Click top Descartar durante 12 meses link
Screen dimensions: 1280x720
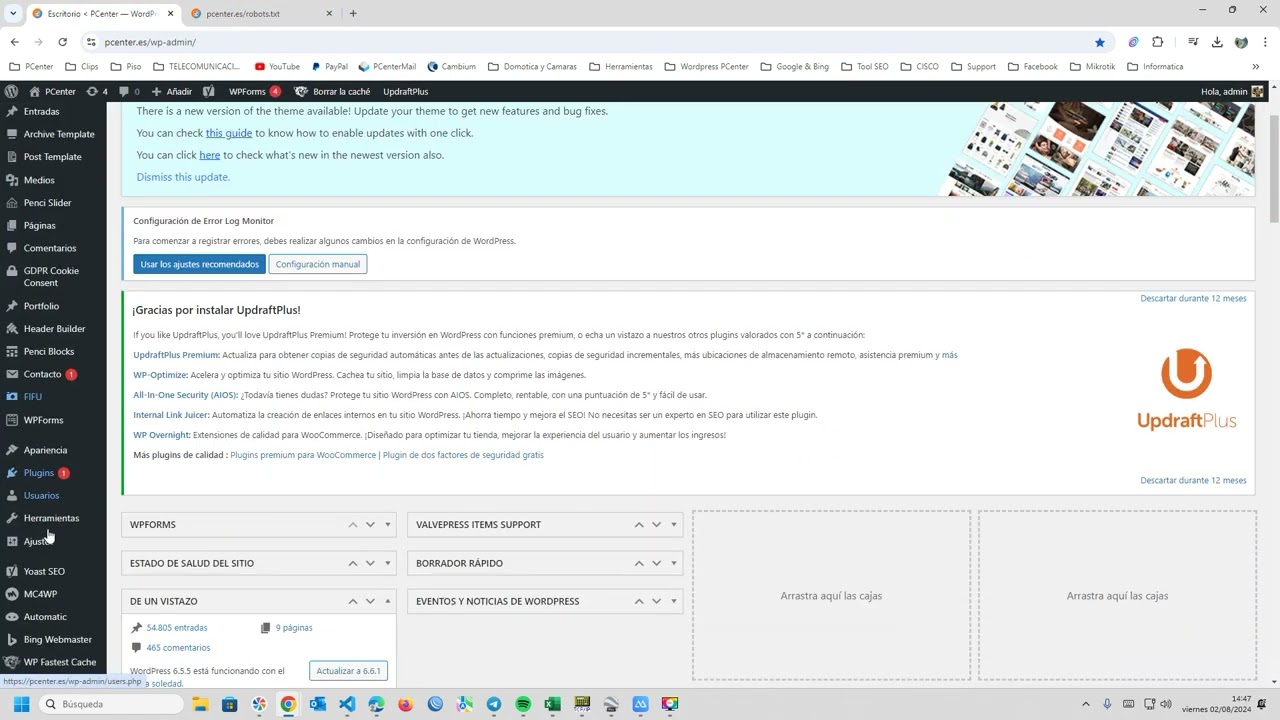click(x=1193, y=299)
